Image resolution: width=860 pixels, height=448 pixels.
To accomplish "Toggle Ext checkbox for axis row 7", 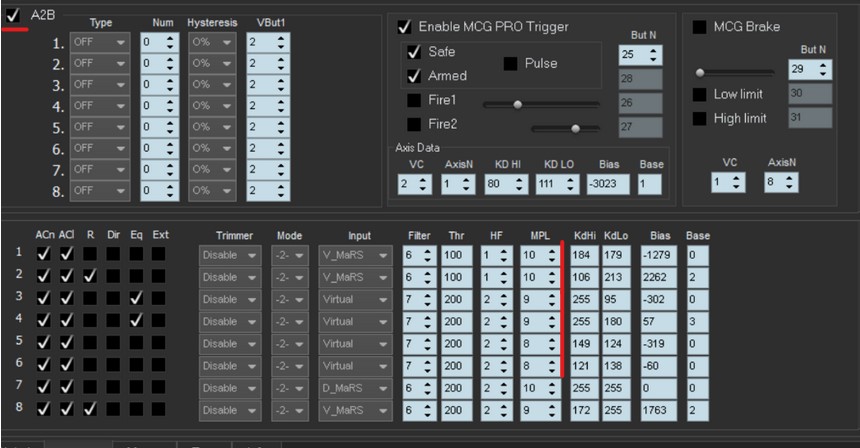I will click(159, 387).
